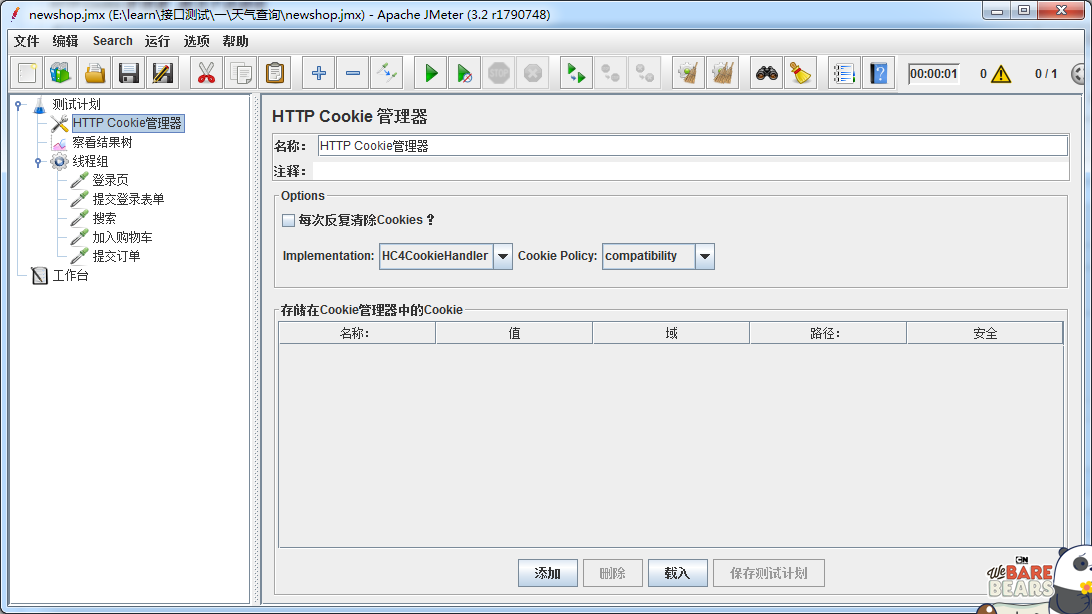Open the Function helper dialog icon
Viewport: 1092px width, 614px height.
tap(844, 73)
